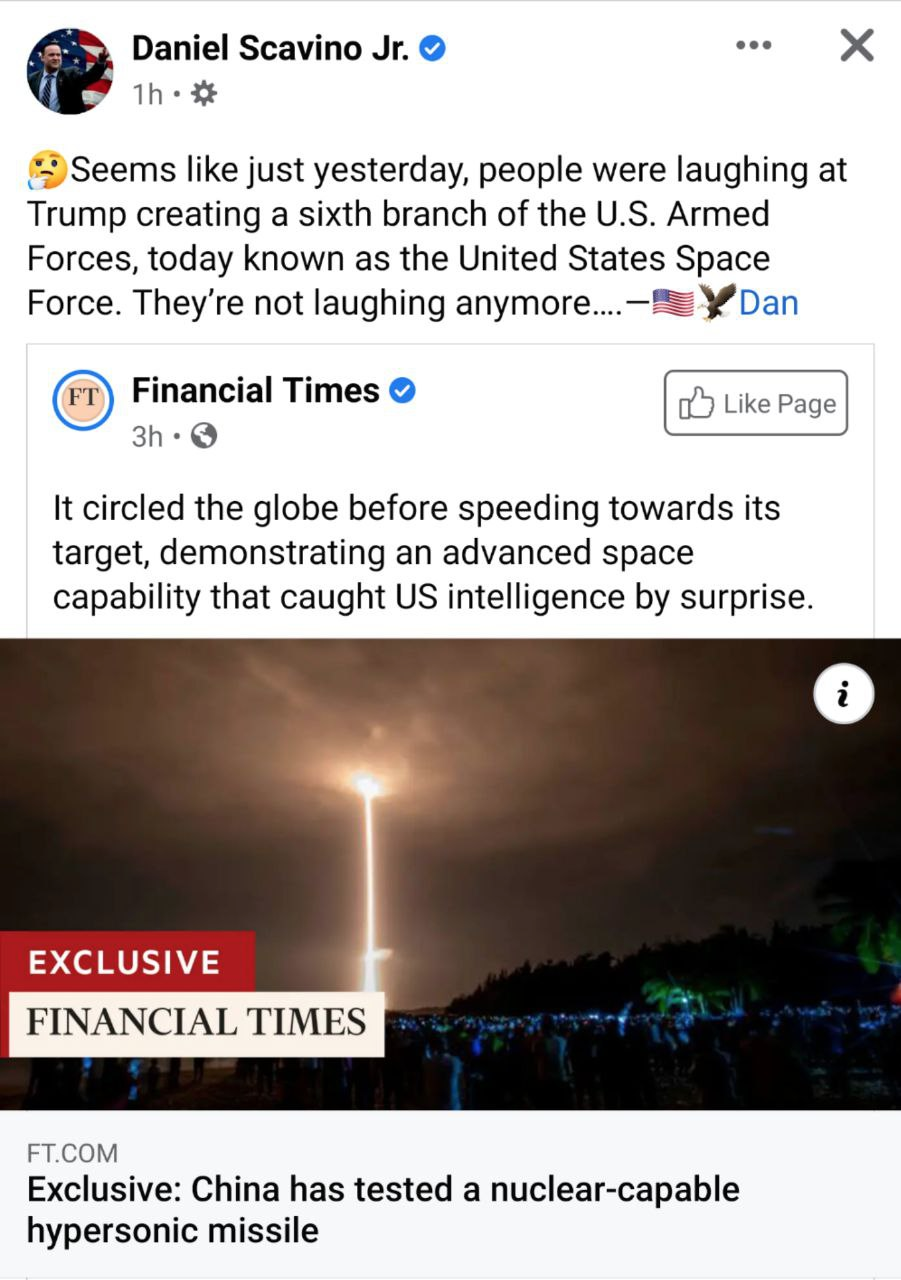Click the 3h timestamp on the FT post

pyautogui.click(x=147, y=437)
